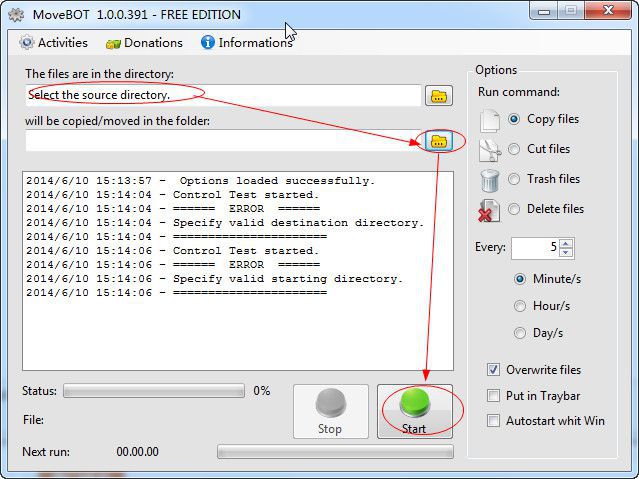Screen dimensions: 639x479
Task: Enable the Autostart whit Win checkbox
Action: pyautogui.click(x=493, y=420)
